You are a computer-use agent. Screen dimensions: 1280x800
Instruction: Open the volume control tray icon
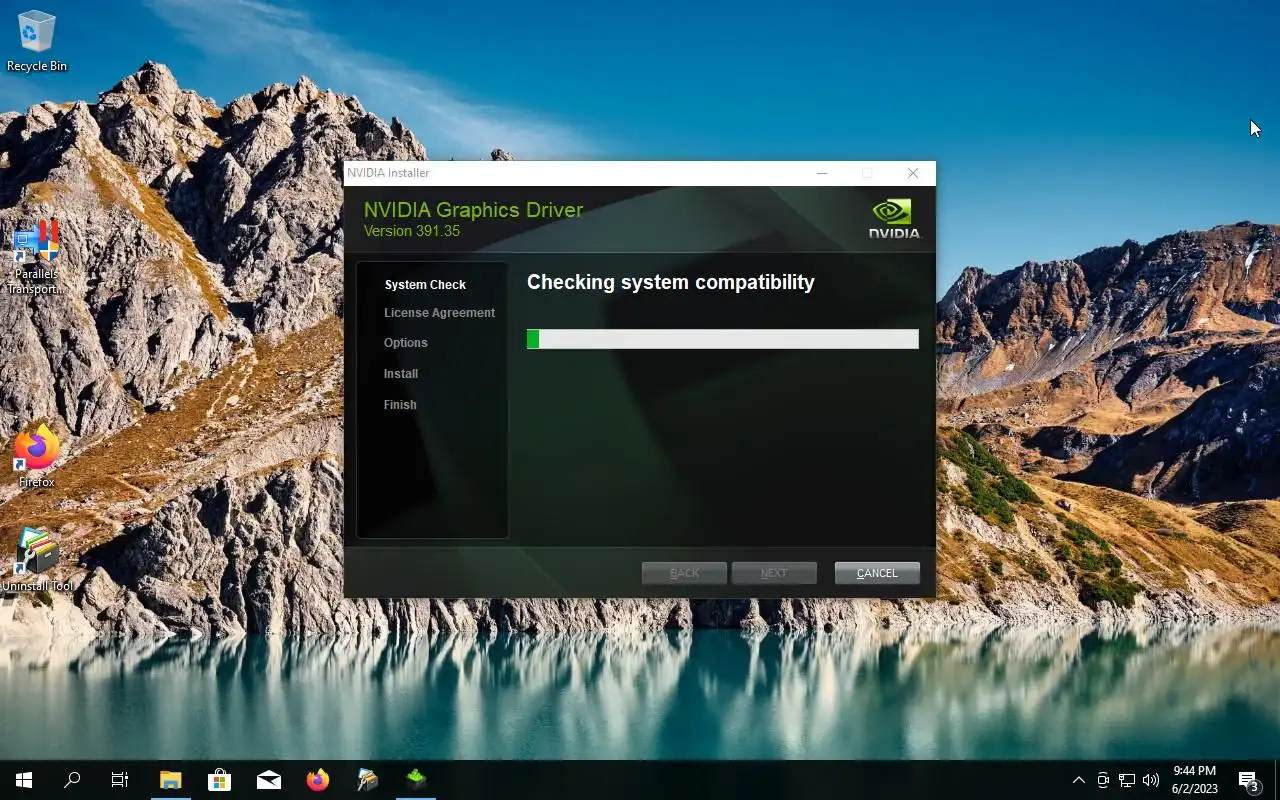click(1151, 780)
